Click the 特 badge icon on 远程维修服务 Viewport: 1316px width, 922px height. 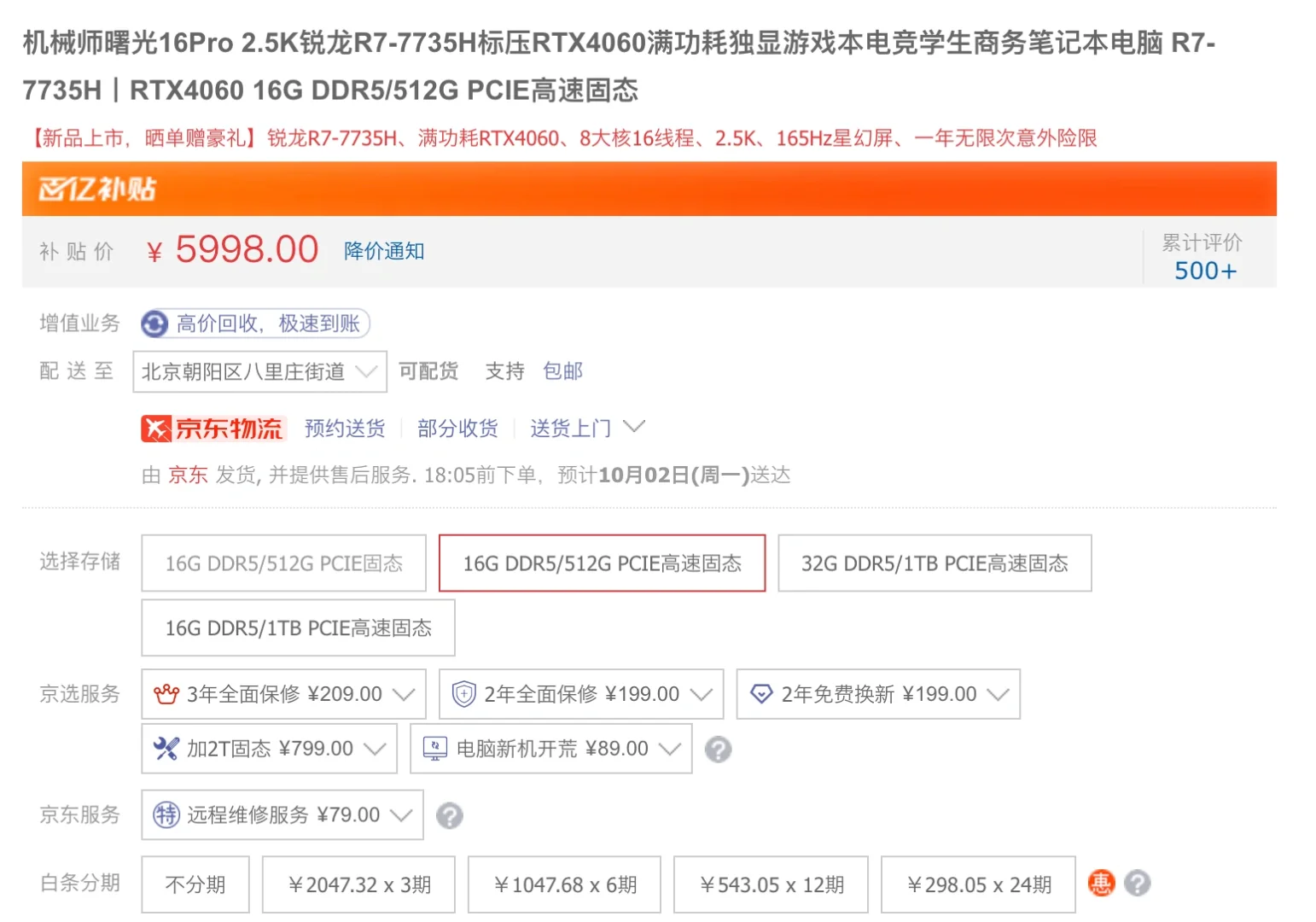[166, 815]
